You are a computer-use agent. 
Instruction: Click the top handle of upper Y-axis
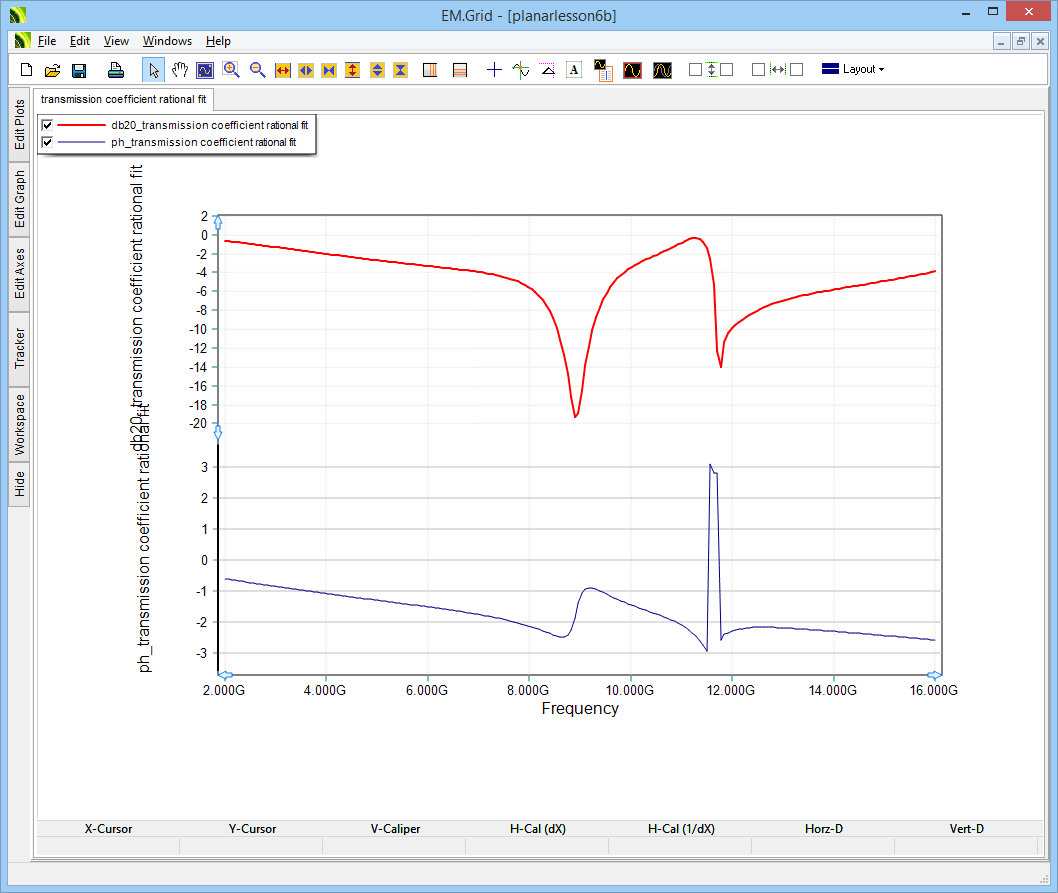click(x=218, y=221)
